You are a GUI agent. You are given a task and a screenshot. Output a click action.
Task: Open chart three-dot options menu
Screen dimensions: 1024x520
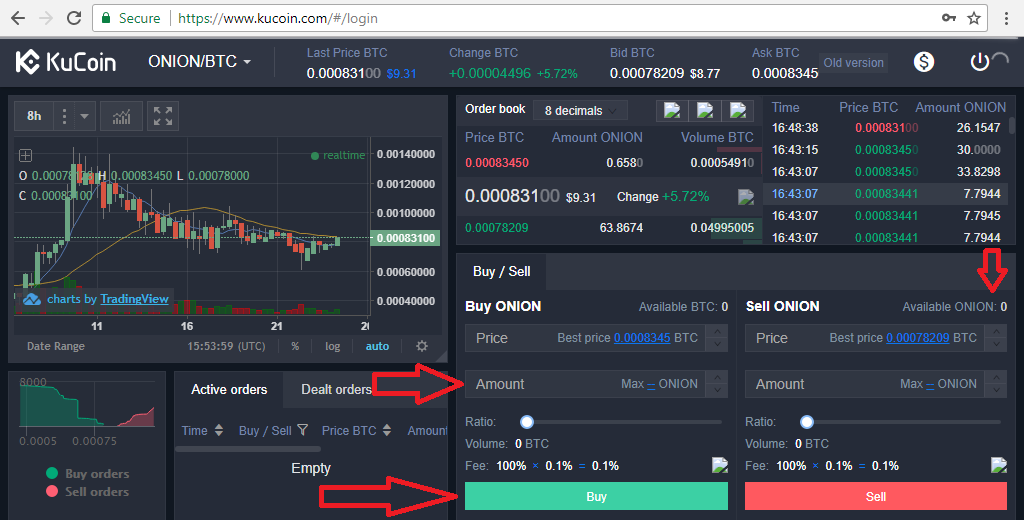tap(64, 116)
